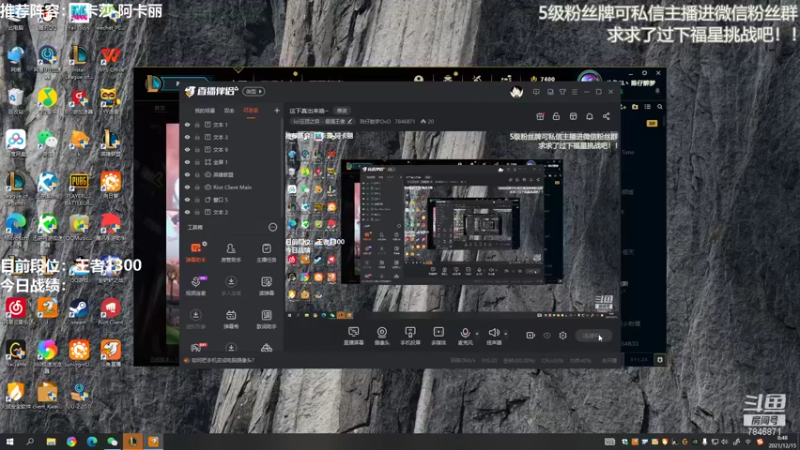Hide the 文本 3 layer
This screenshot has height=450, width=800.
pyautogui.click(x=187, y=137)
